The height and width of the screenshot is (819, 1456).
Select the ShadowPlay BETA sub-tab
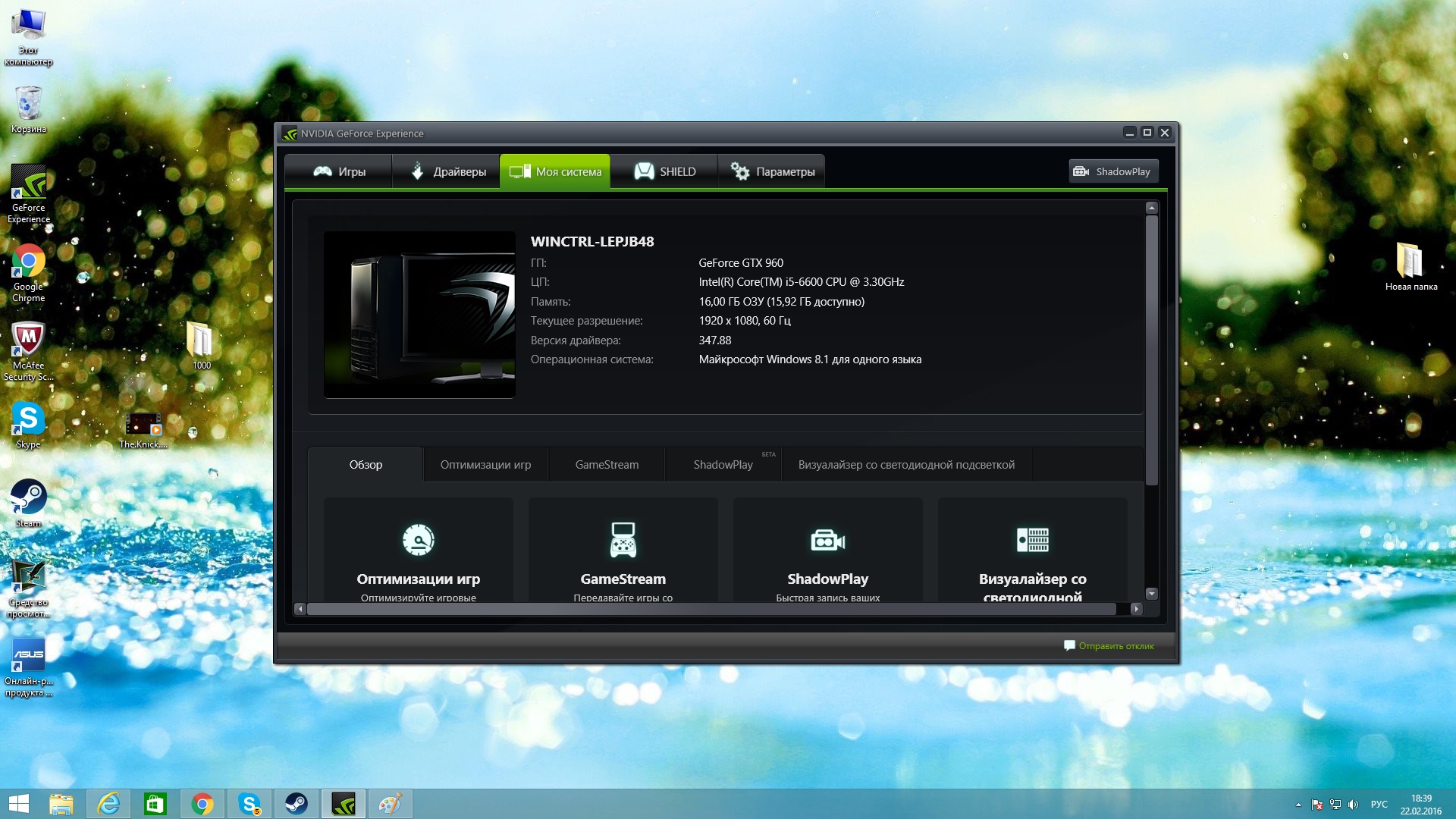click(x=723, y=465)
